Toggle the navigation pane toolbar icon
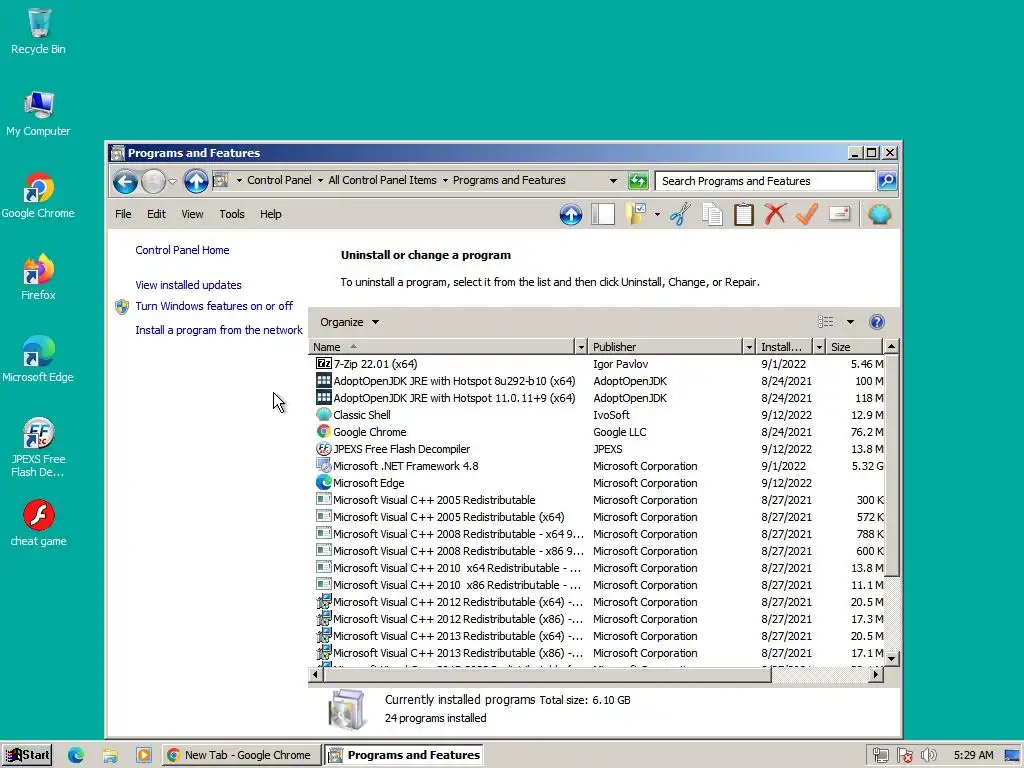 [x=603, y=214]
